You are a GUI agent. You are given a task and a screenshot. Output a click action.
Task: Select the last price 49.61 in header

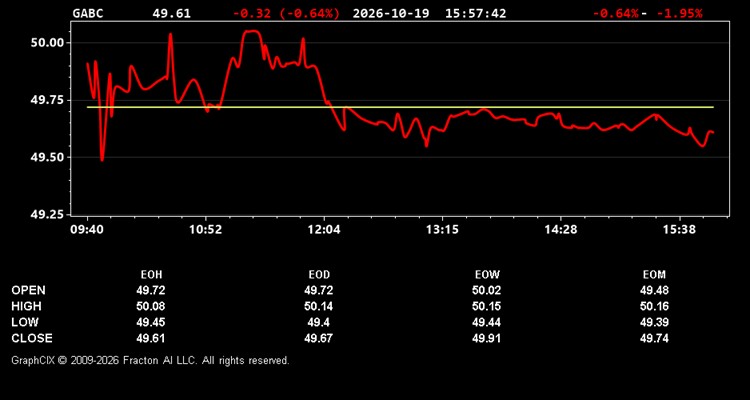point(171,13)
